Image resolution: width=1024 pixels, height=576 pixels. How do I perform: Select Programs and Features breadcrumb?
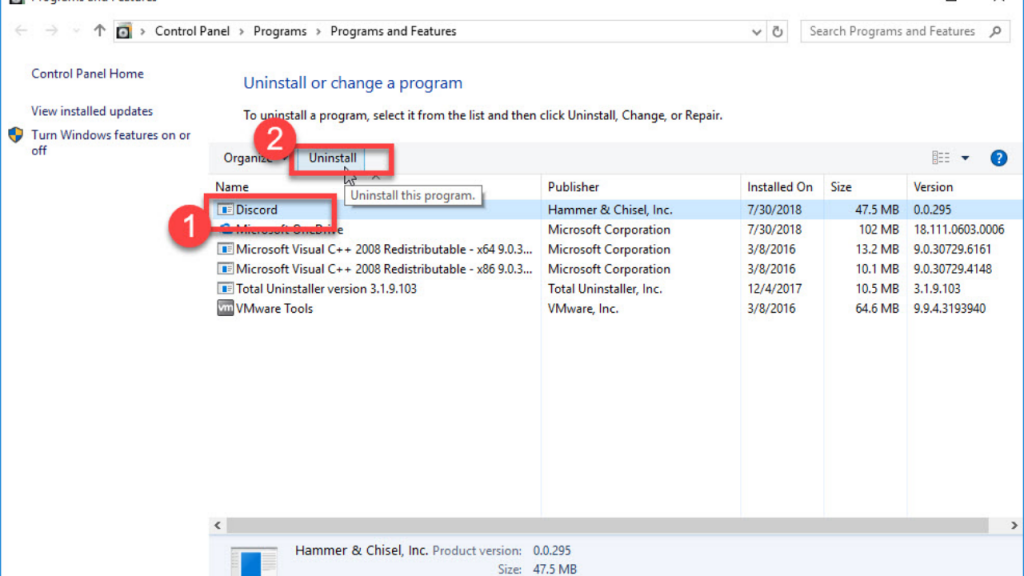point(393,31)
